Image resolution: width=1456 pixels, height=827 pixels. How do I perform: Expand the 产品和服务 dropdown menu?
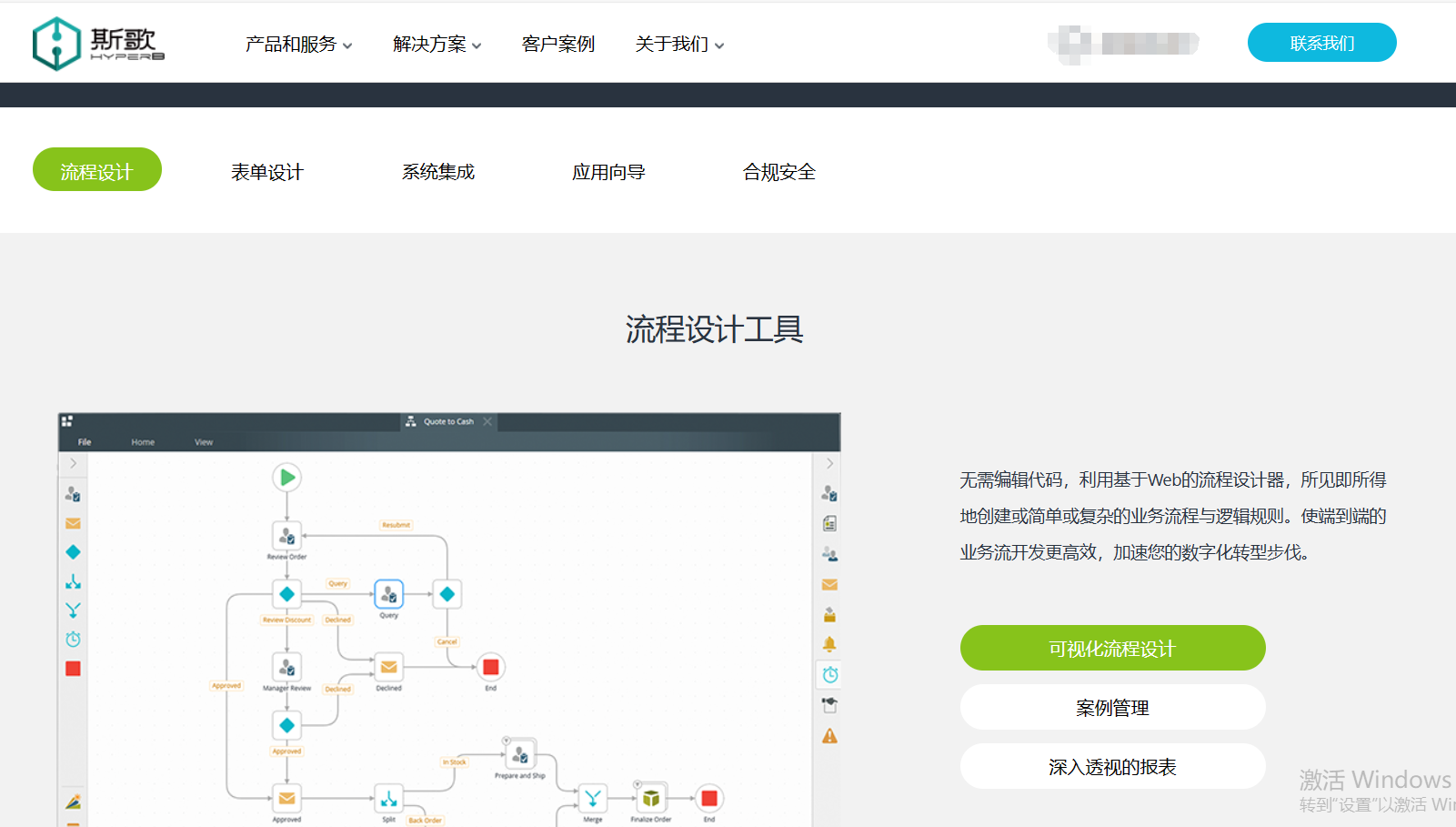coord(297,43)
